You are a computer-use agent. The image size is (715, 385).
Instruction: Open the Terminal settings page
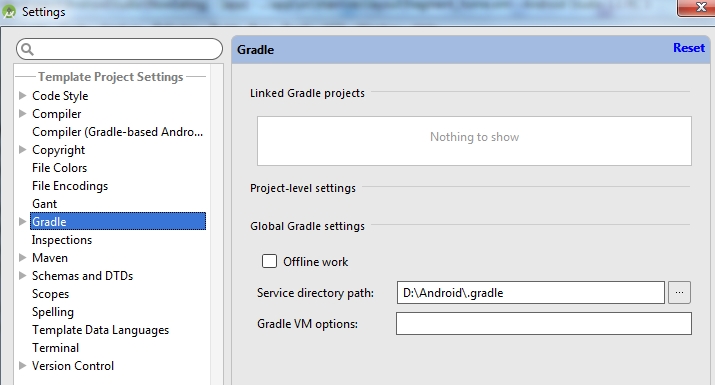coord(55,348)
